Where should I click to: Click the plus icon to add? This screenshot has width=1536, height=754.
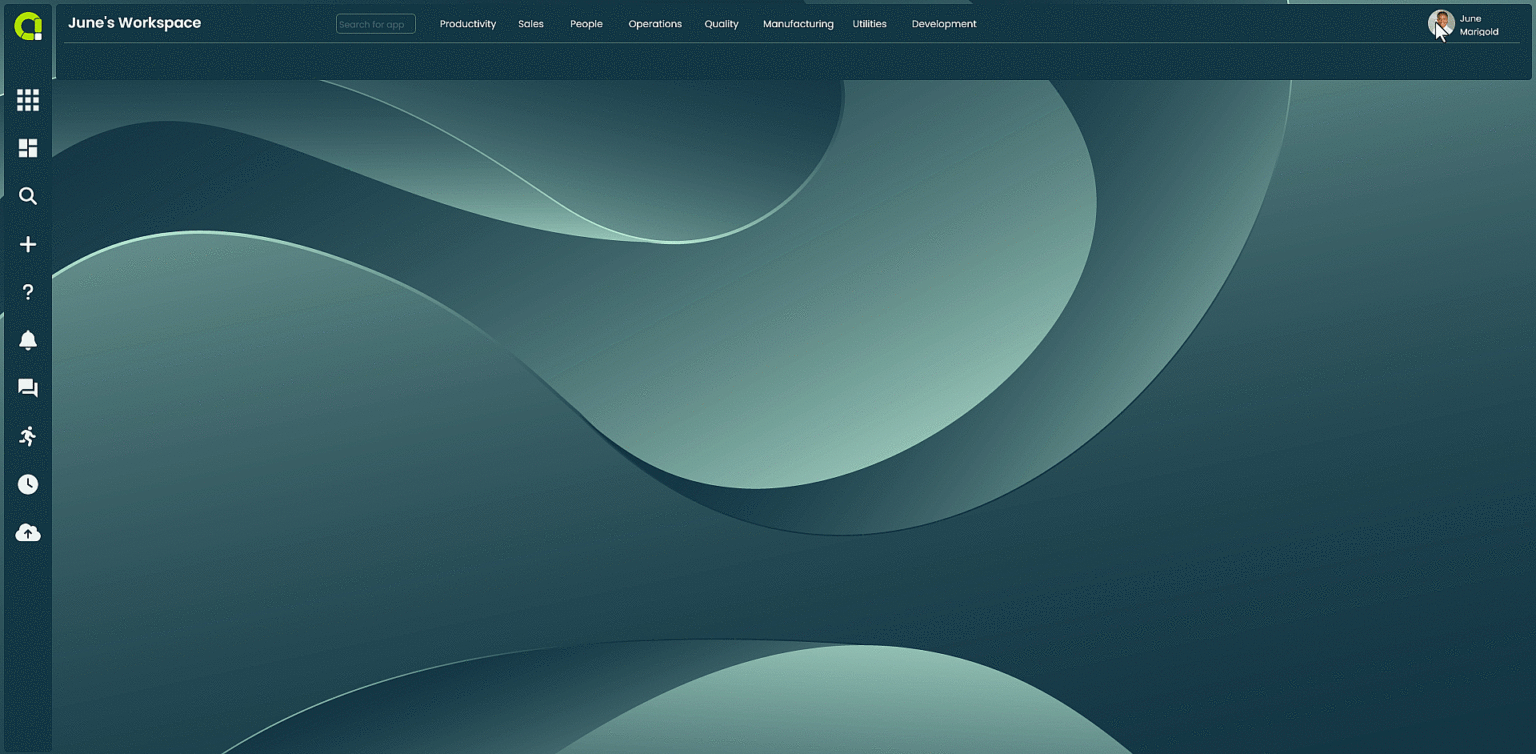28,244
